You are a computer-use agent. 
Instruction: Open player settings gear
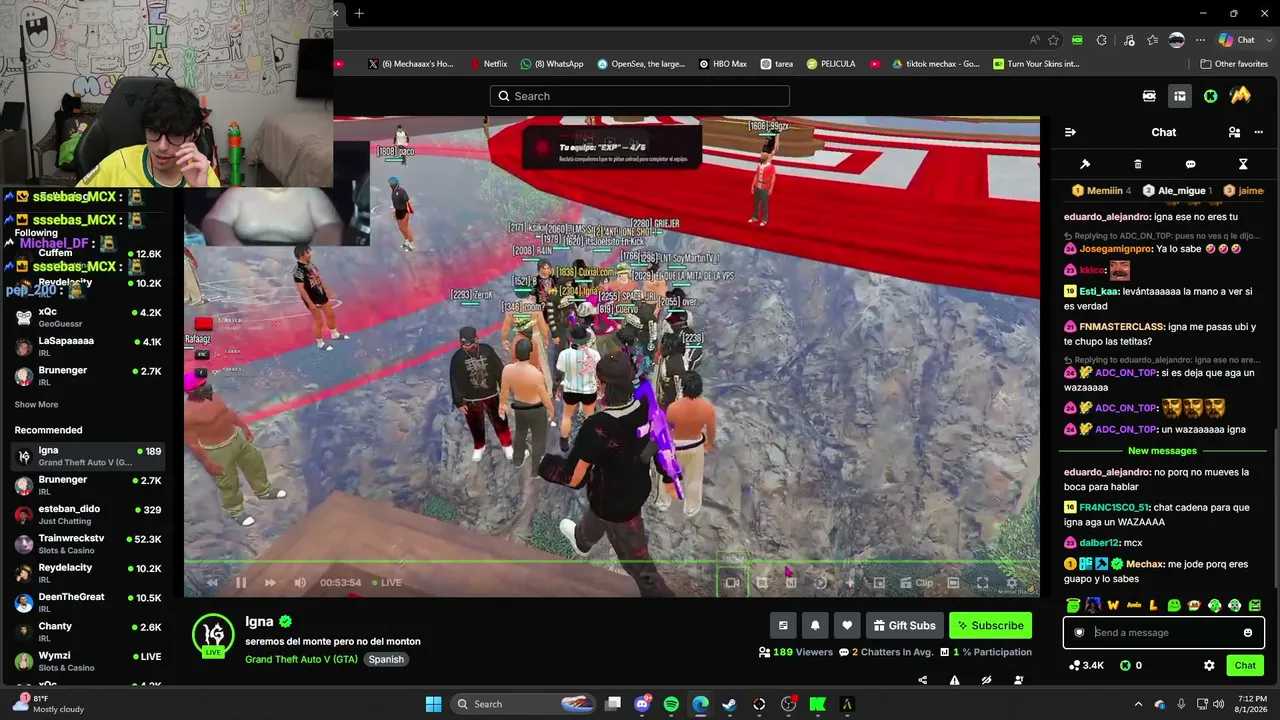(1011, 583)
